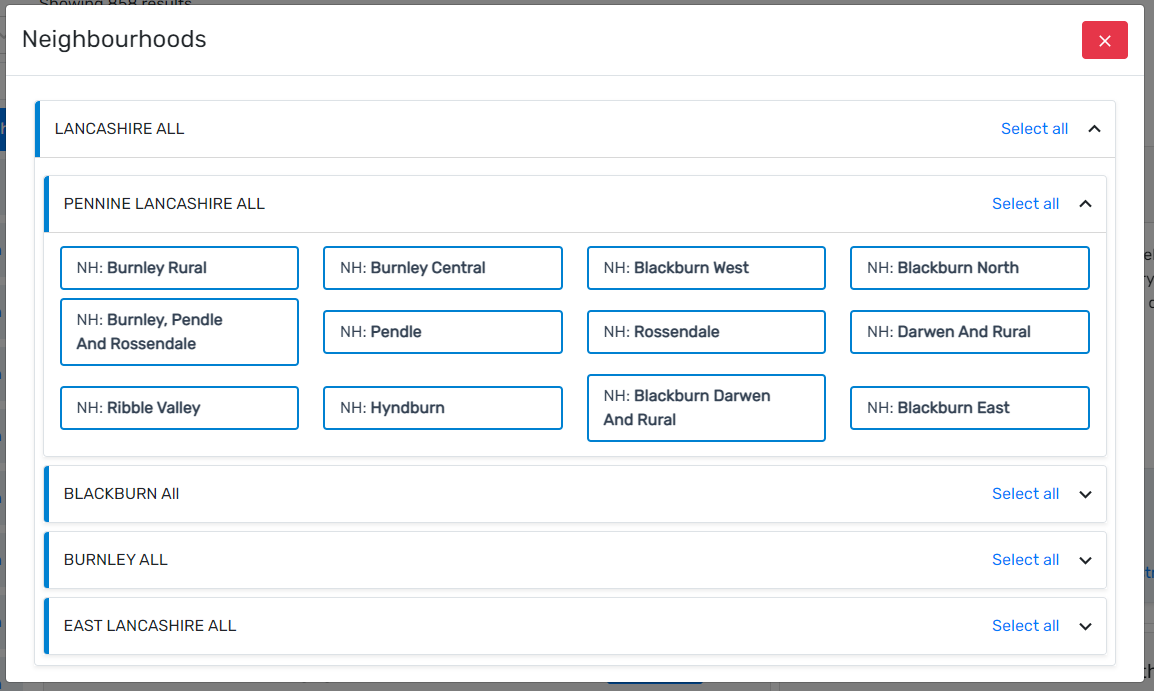Select all in BLACKBURN All
This screenshot has width=1154, height=691.
click(x=1025, y=494)
